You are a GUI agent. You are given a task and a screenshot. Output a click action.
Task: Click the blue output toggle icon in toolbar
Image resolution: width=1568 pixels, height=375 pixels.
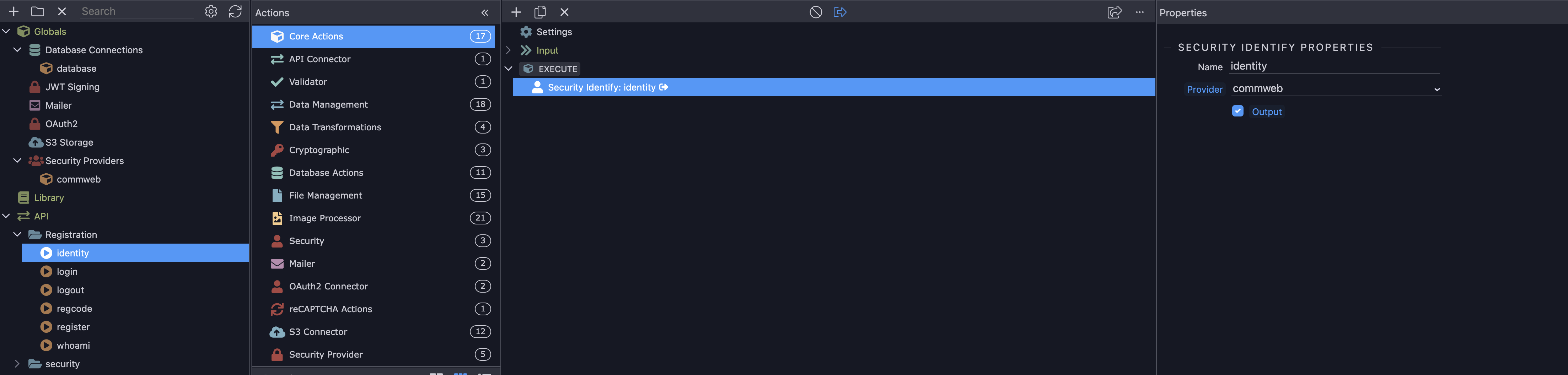839,12
